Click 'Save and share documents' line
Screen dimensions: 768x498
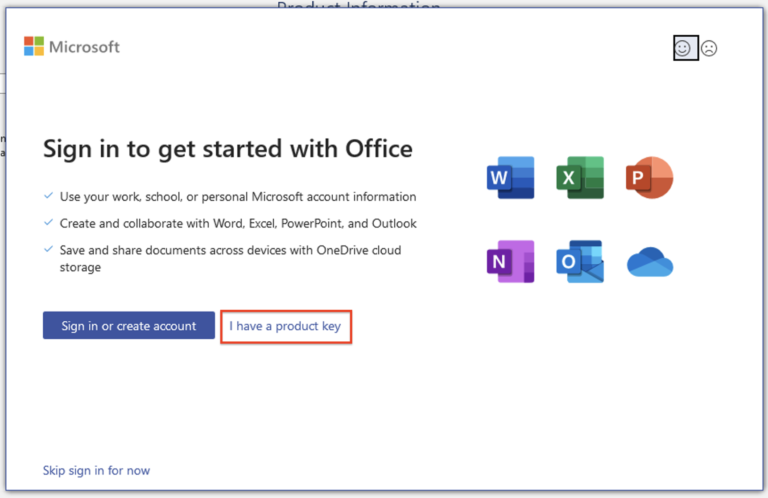[x=230, y=259]
